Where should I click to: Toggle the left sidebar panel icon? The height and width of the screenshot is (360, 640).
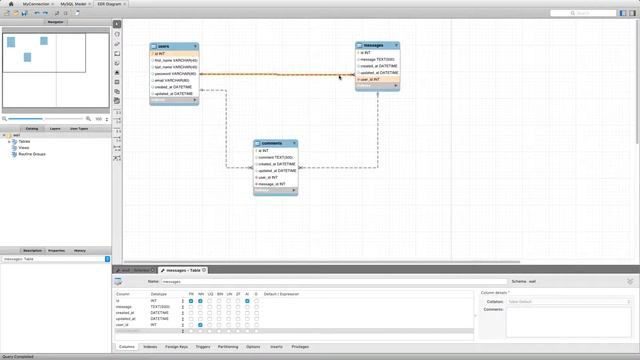(623, 13)
